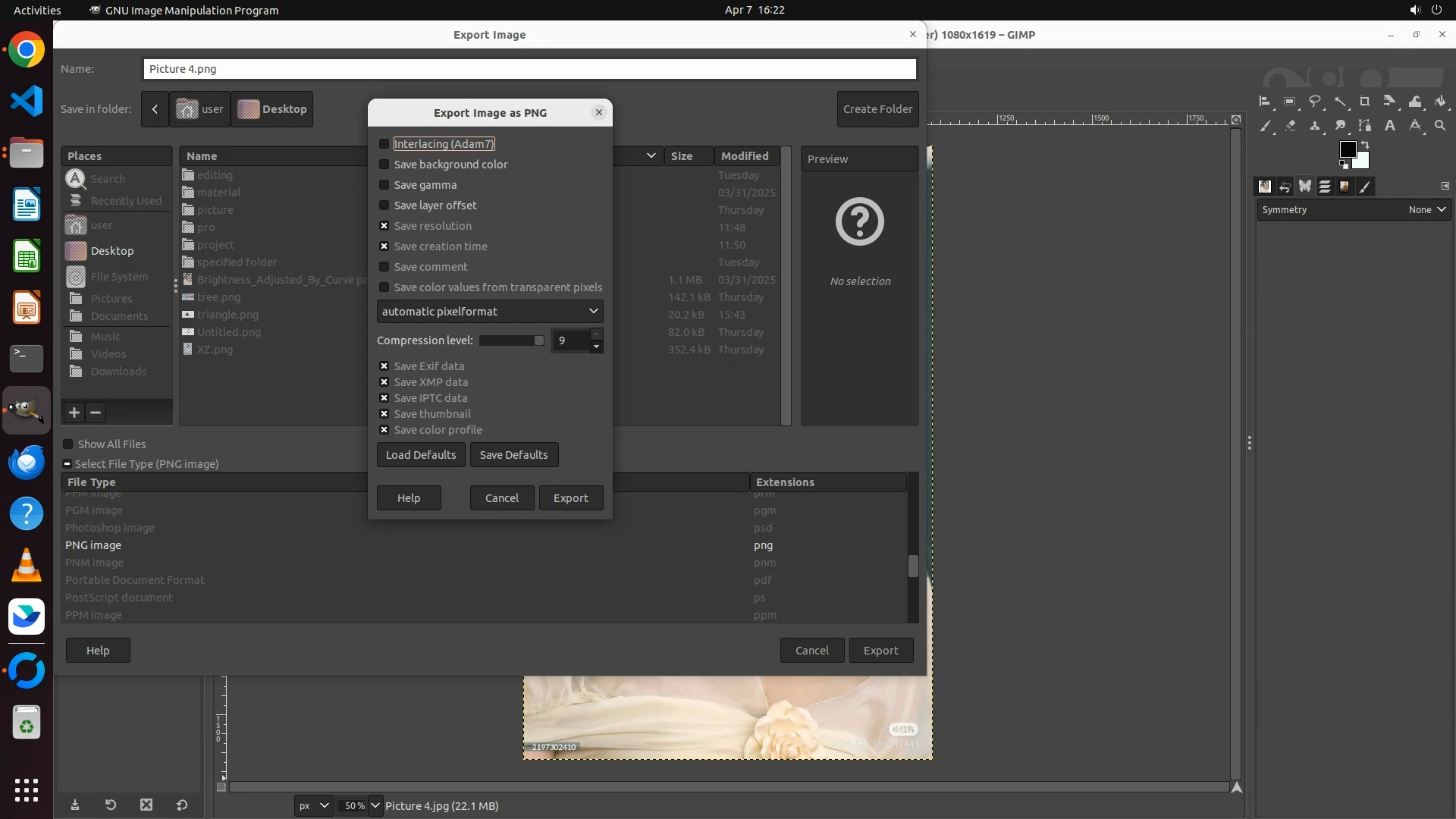
Task: Open the automatic pixelformat dropdown
Action: coord(490,312)
